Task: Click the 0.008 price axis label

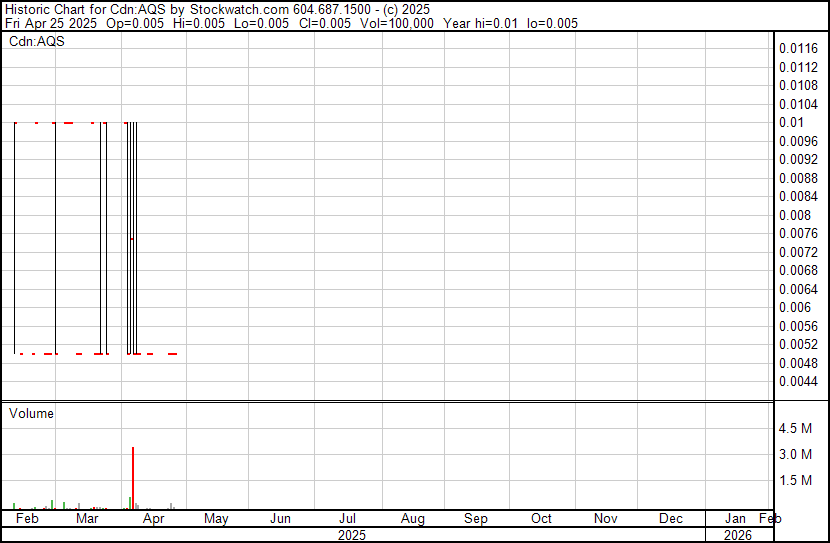Action: (795, 215)
